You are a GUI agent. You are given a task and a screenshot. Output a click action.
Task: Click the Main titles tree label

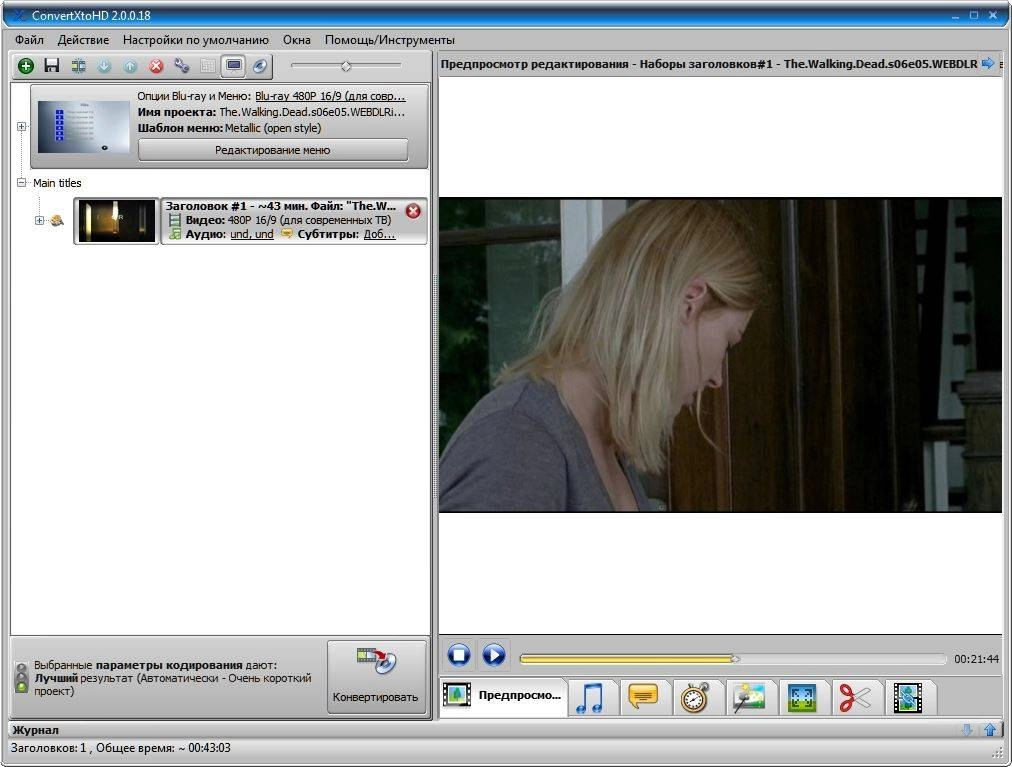57,183
